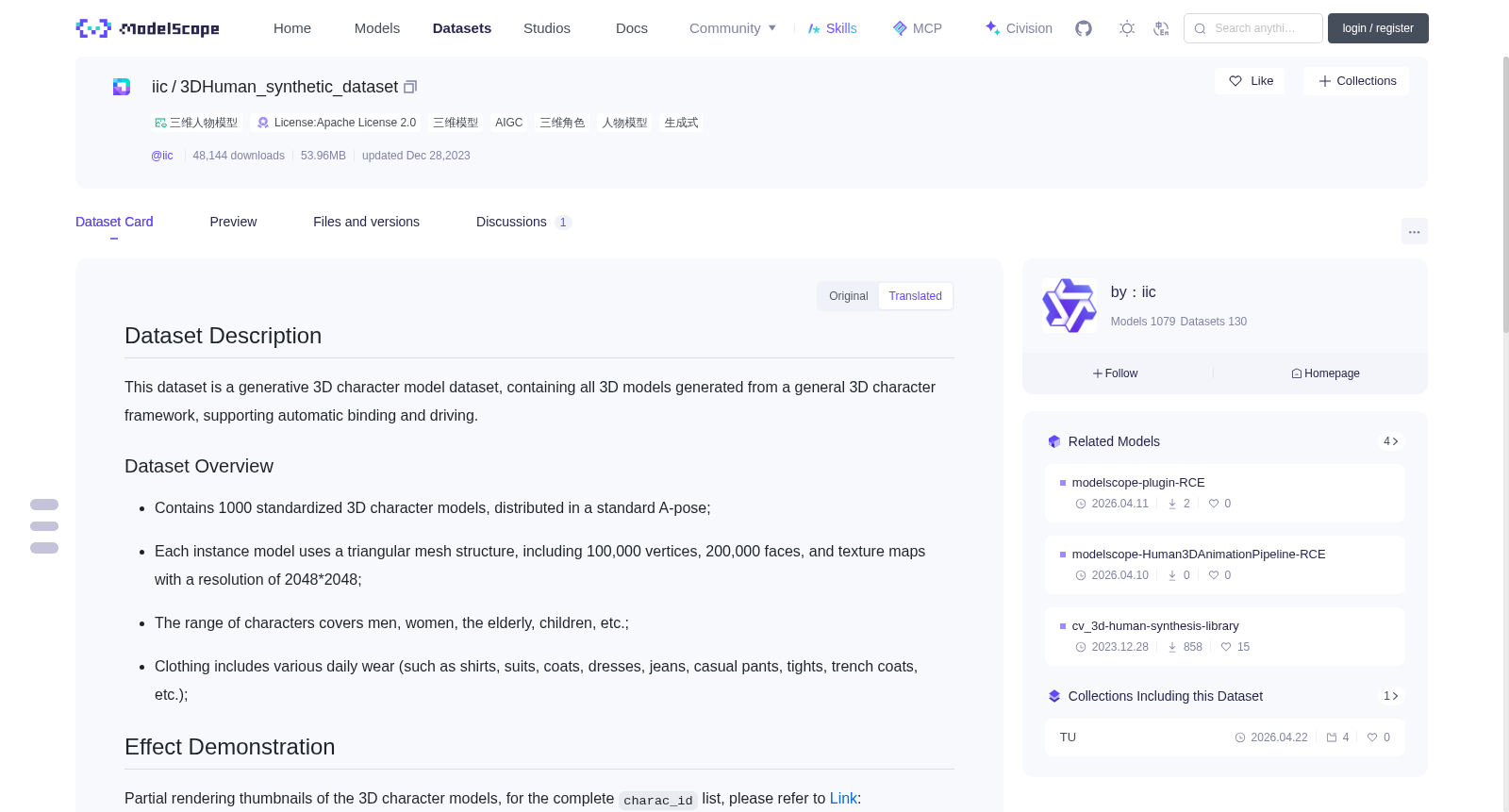Like this dataset
The height and width of the screenshot is (812, 1509).
[x=1250, y=81]
